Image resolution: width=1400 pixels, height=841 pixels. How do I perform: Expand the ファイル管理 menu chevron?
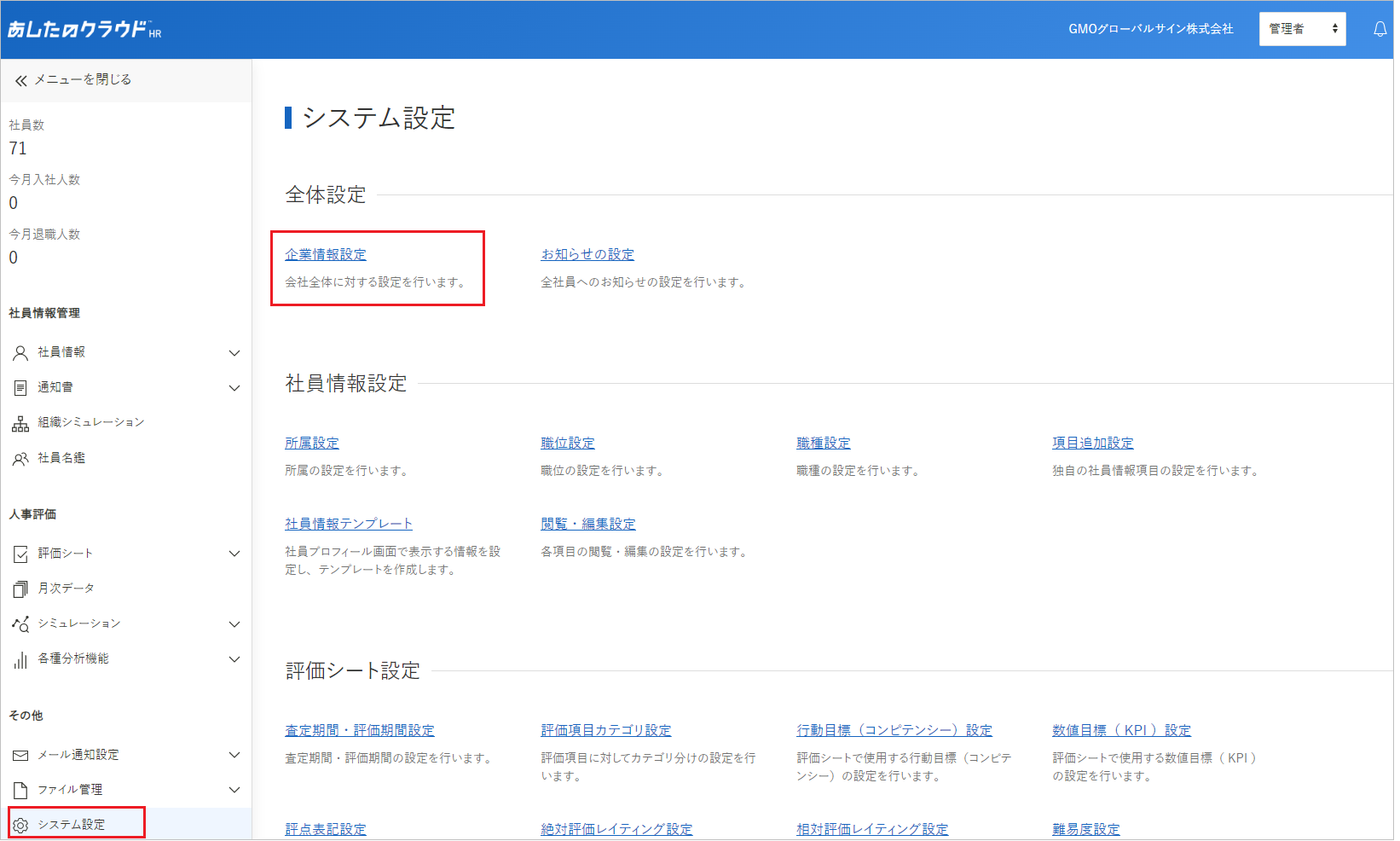[x=234, y=790]
